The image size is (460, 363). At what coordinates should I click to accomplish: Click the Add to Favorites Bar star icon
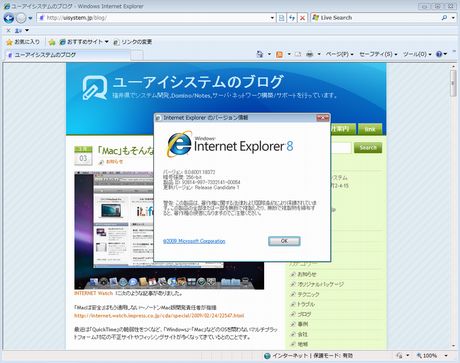click(52, 42)
